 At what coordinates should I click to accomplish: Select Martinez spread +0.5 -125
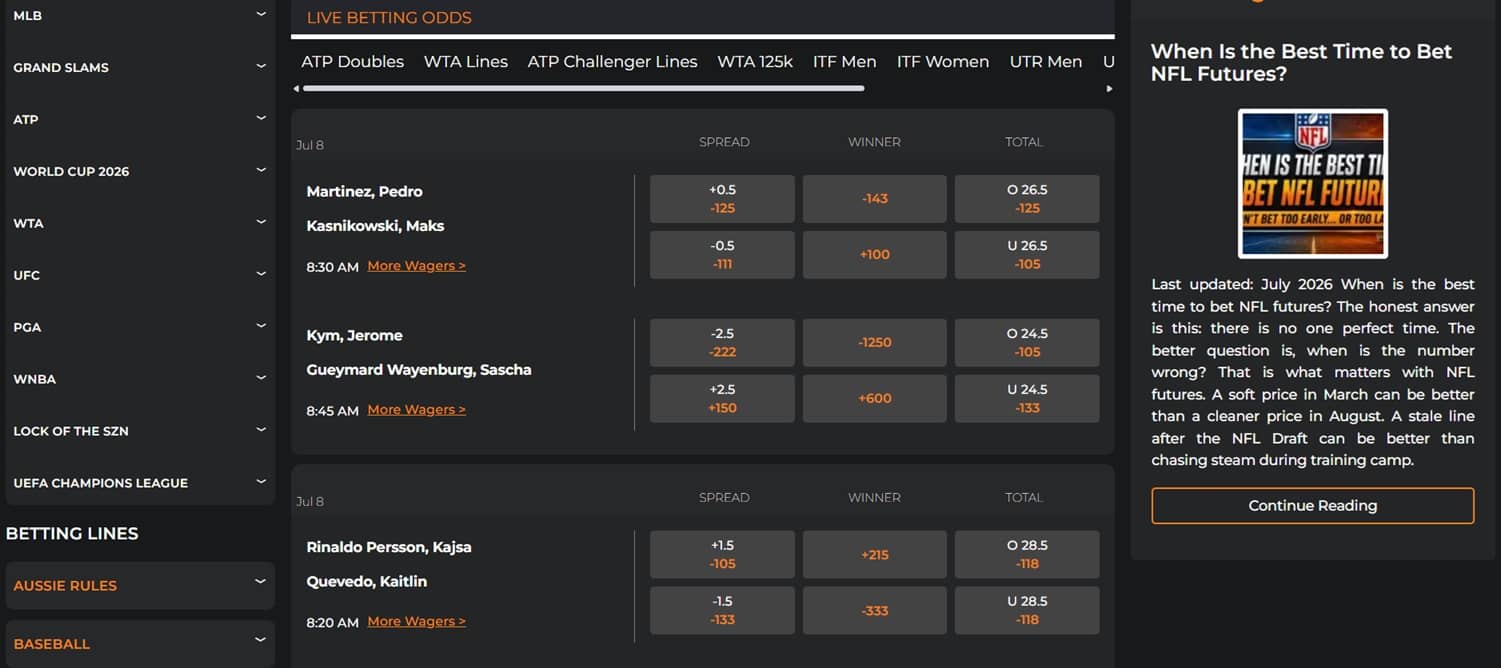(x=722, y=199)
